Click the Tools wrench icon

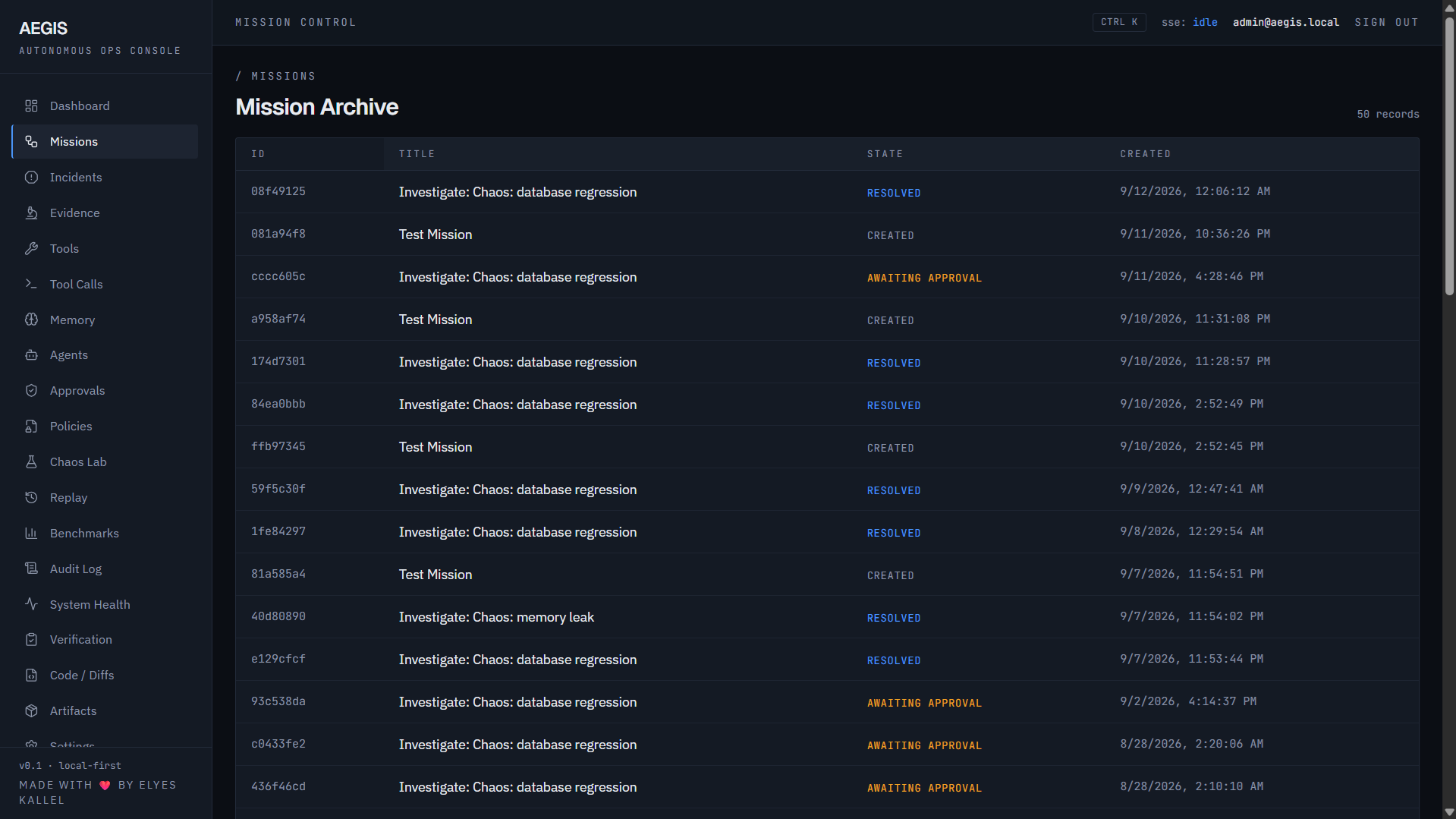31,249
